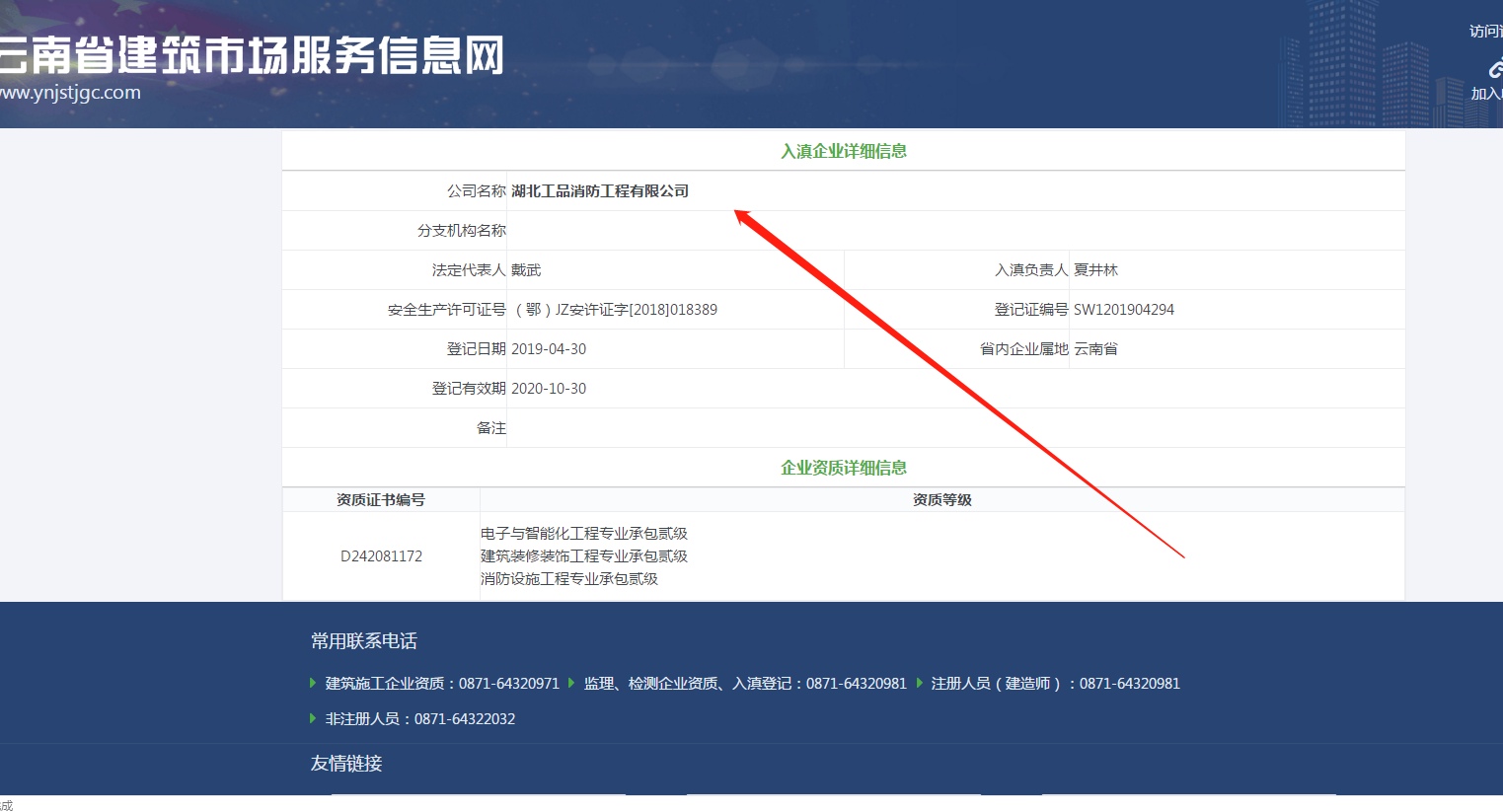1503x812 pixels.
Task: Click the 登记证编号 label
Action: click(x=1031, y=310)
